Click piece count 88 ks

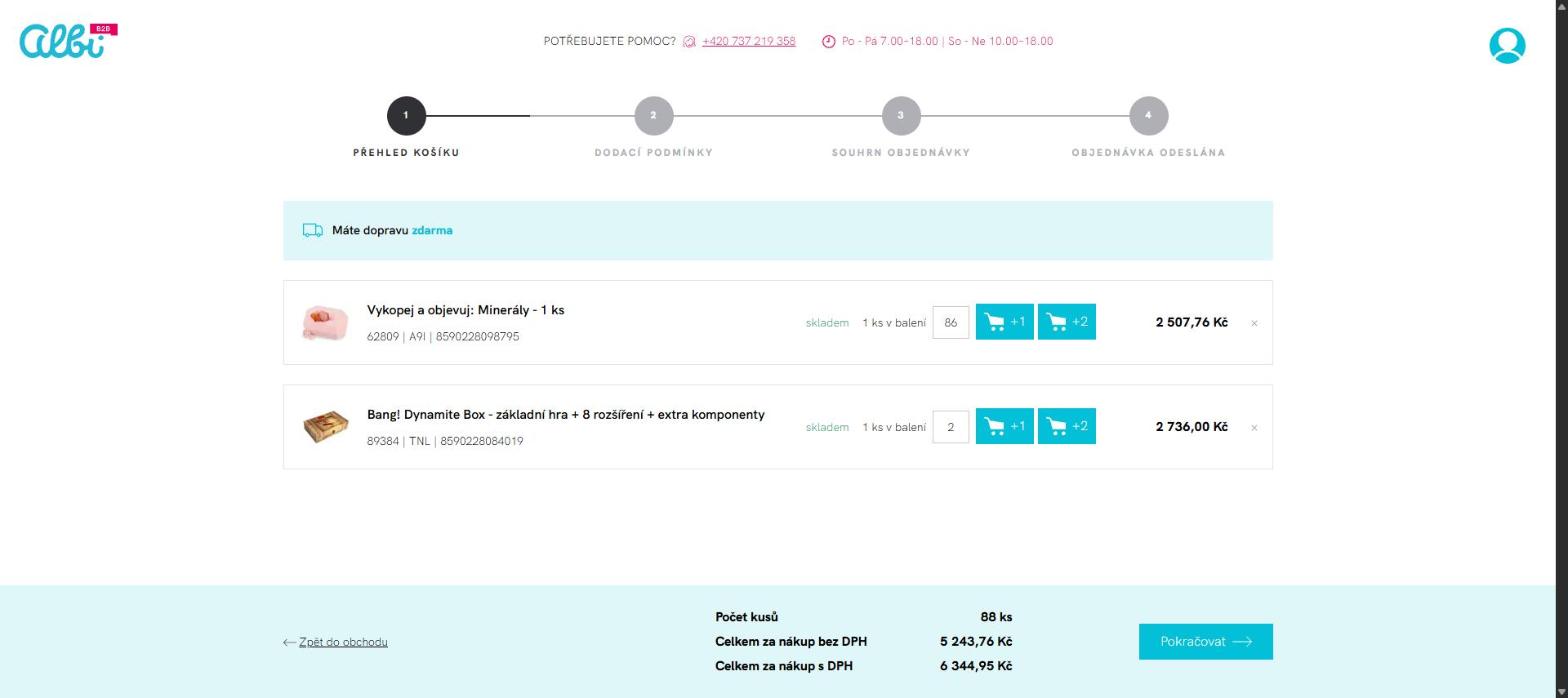coord(996,617)
